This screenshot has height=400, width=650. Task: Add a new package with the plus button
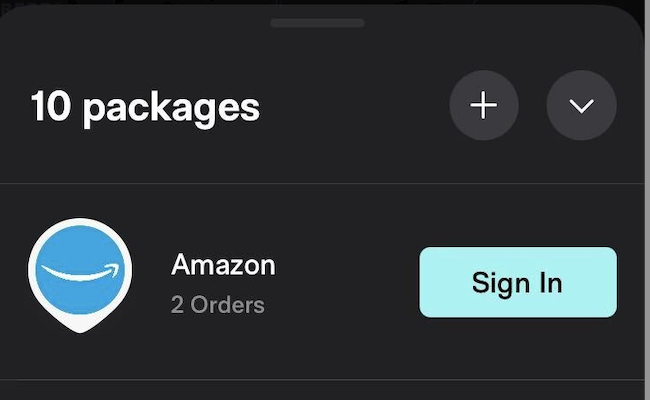point(484,105)
